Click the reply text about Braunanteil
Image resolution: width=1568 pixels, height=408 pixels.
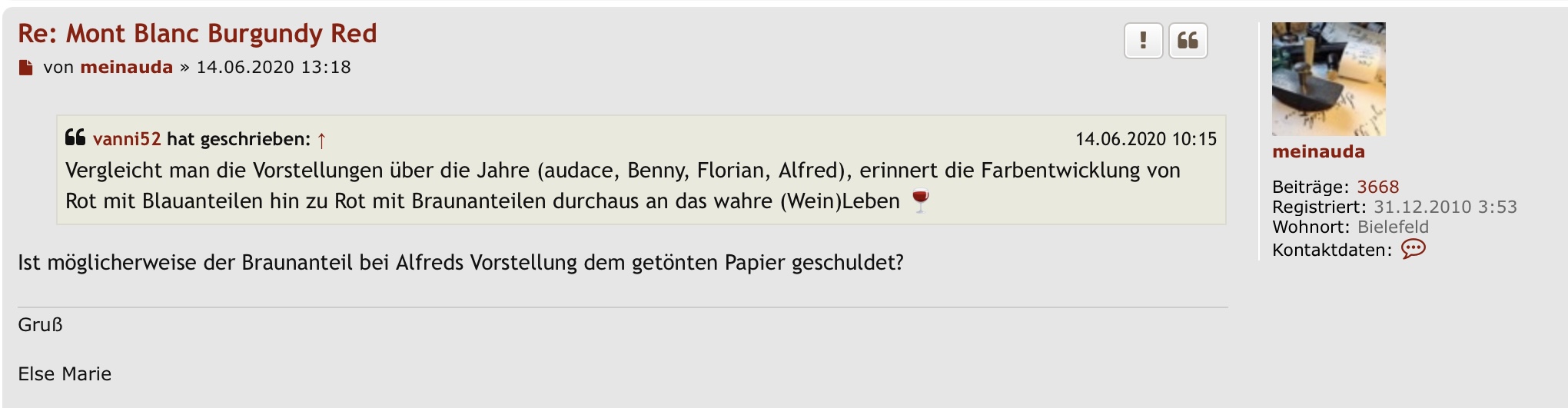(x=460, y=263)
